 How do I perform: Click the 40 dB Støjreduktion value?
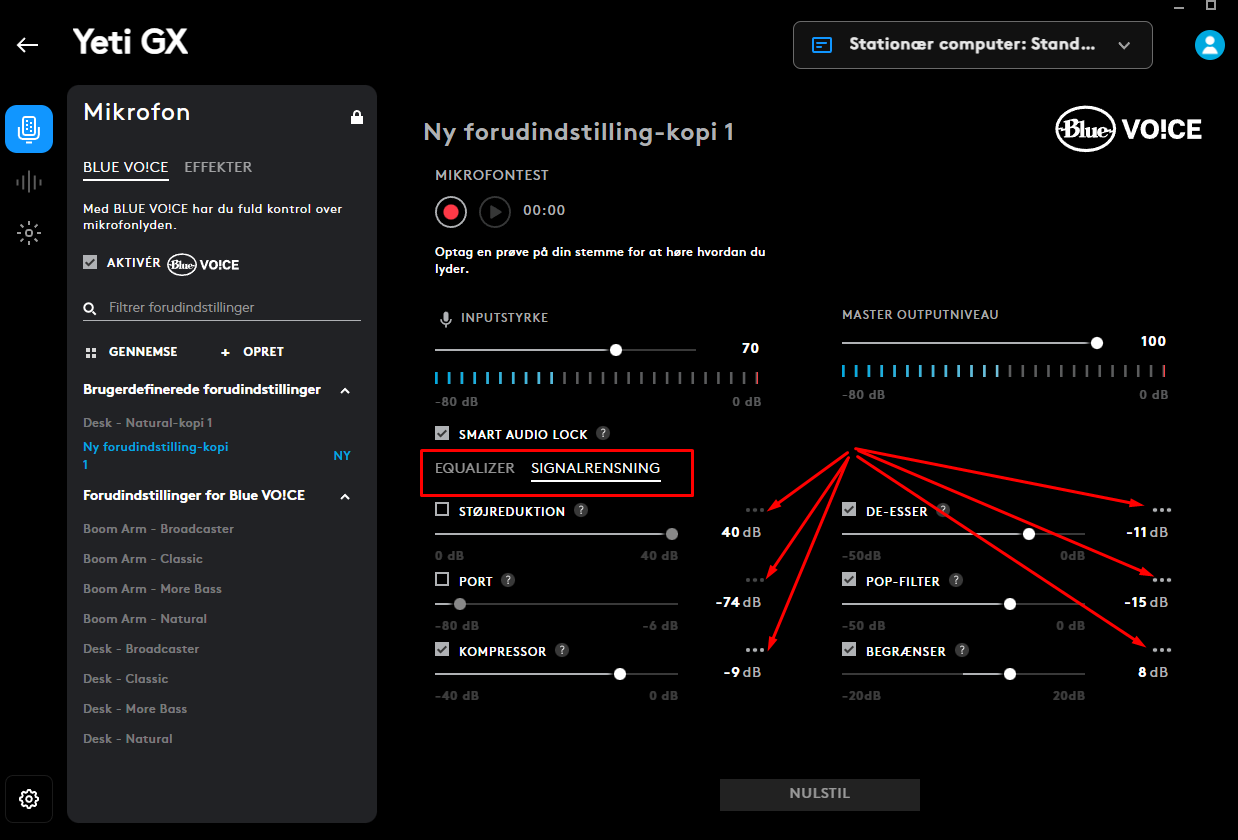741,532
